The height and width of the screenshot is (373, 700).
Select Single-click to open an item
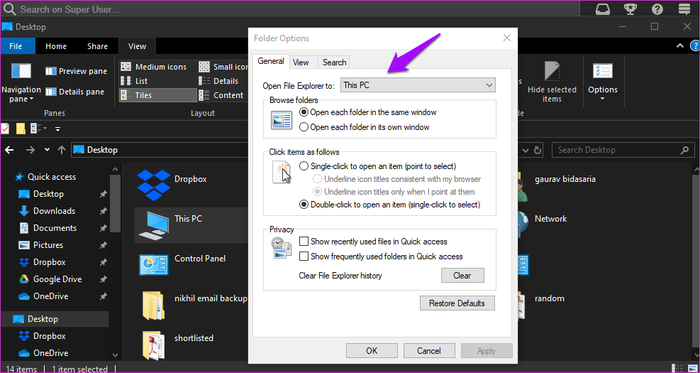click(378, 166)
